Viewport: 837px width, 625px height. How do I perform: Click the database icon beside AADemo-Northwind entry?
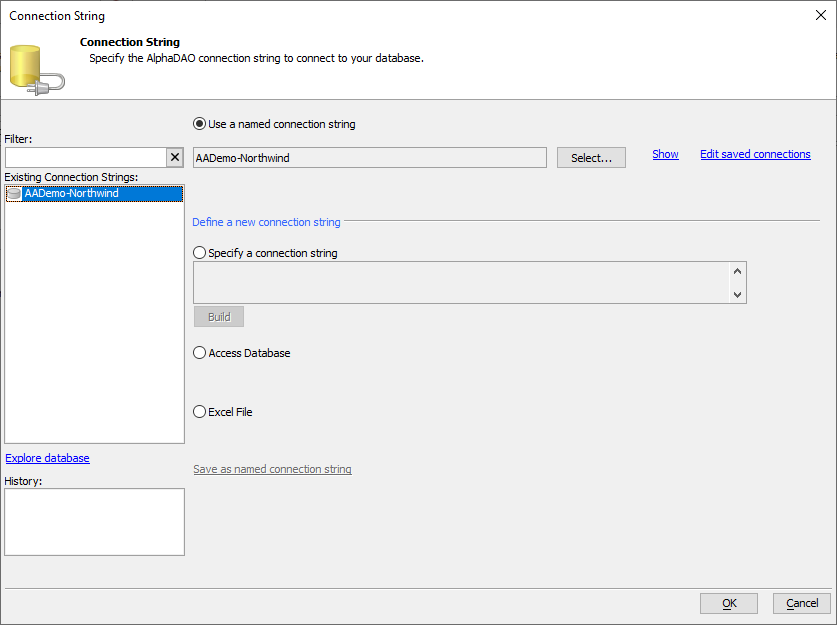click(14, 193)
